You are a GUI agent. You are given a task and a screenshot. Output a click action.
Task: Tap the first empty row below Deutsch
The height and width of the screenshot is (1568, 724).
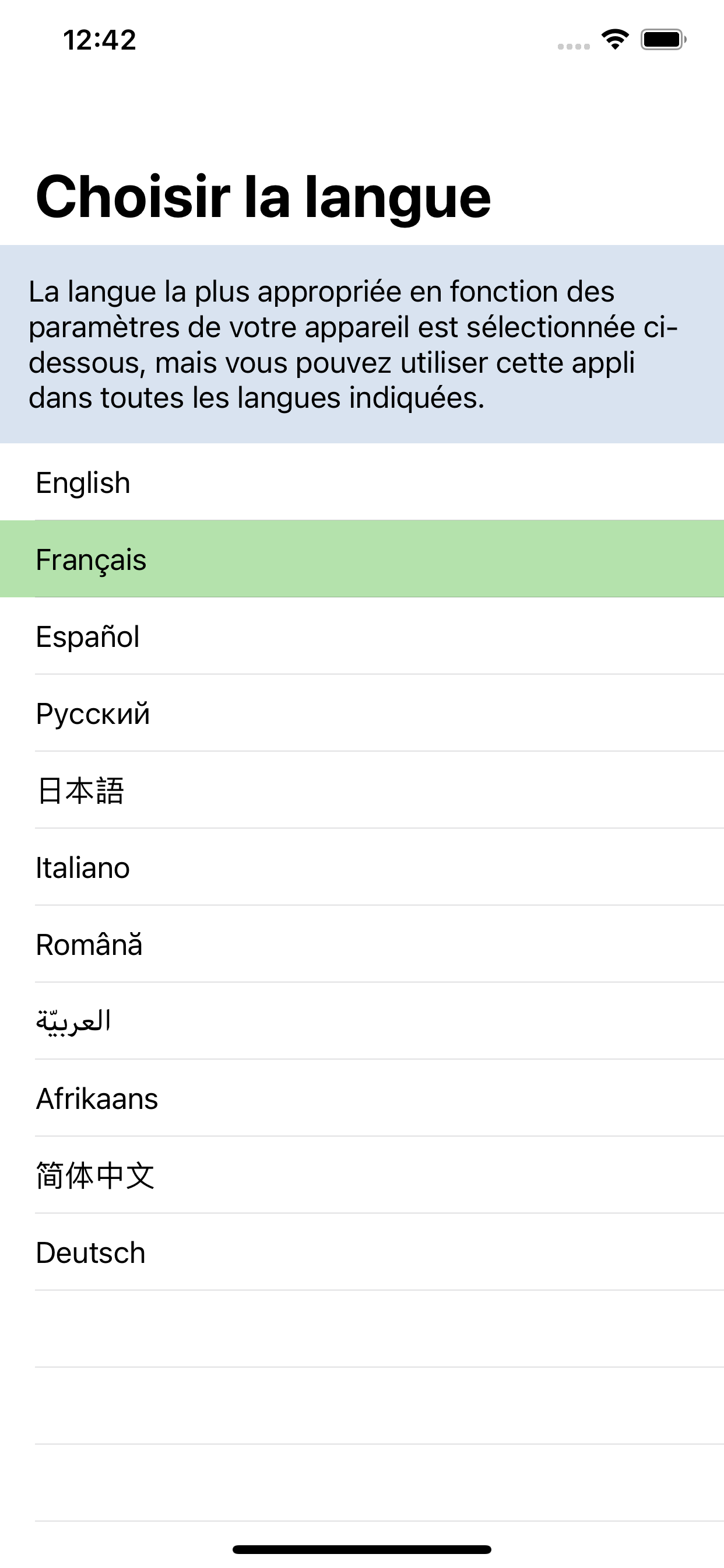[362, 1329]
